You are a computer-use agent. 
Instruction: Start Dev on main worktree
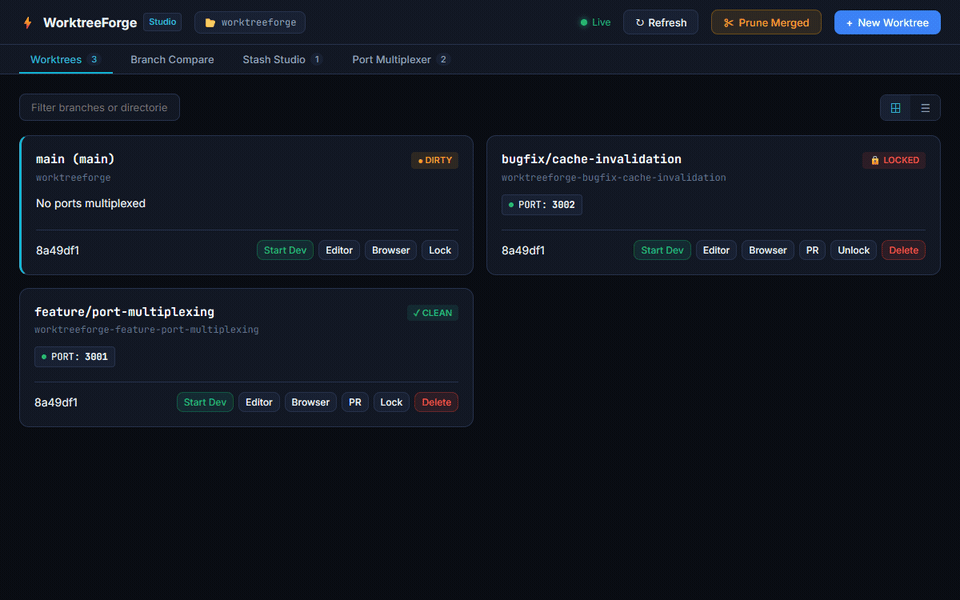coord(285,250)
